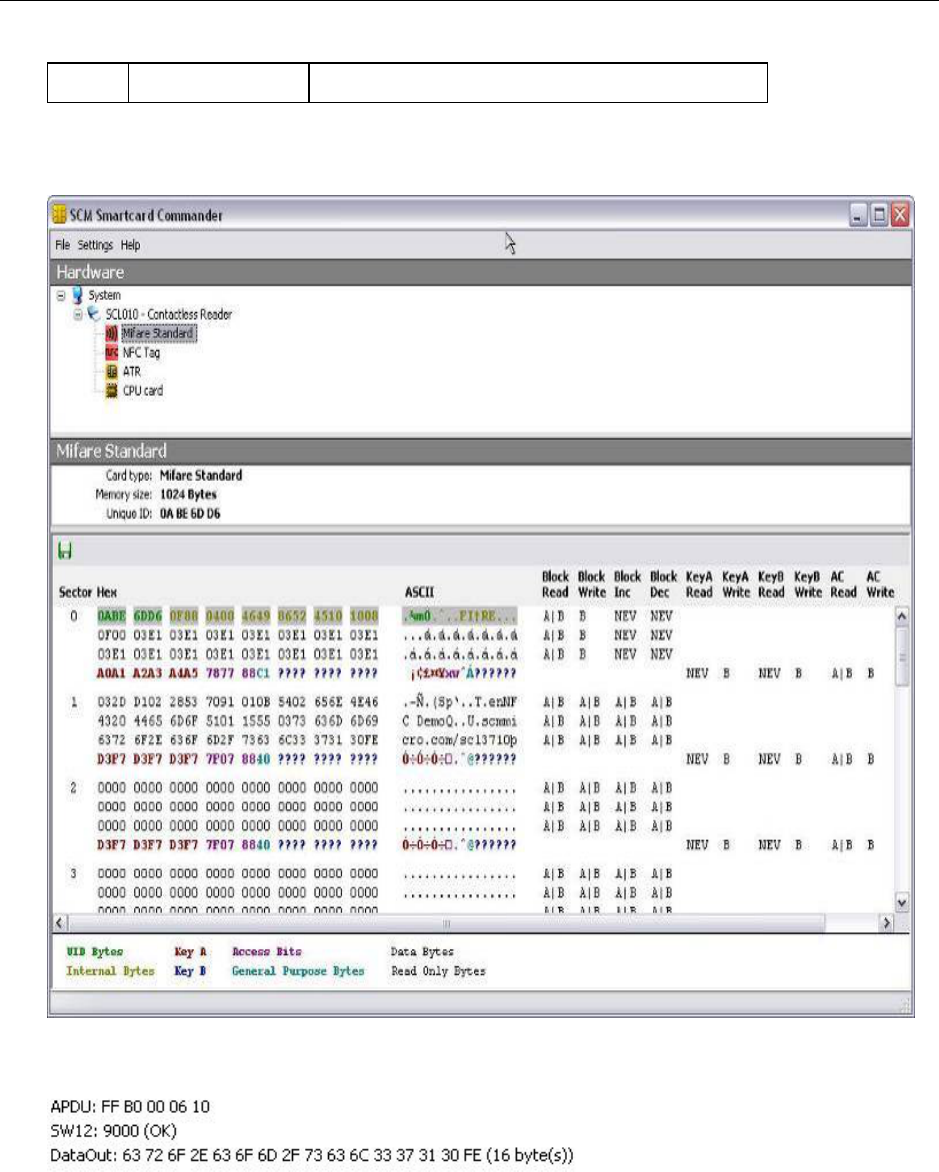Select the NFC Tag tree item

tap(141, 352)
